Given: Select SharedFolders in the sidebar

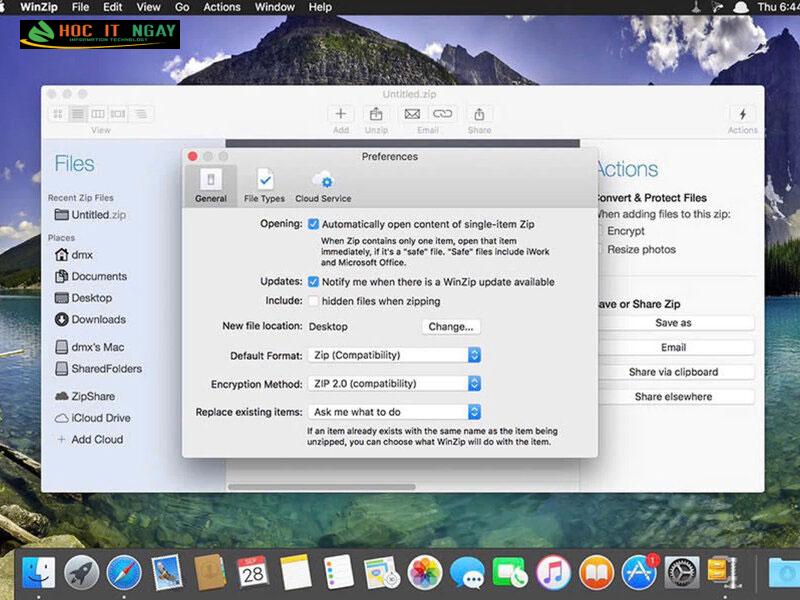Looking at the screenshot, I should (x=98, y=368).
